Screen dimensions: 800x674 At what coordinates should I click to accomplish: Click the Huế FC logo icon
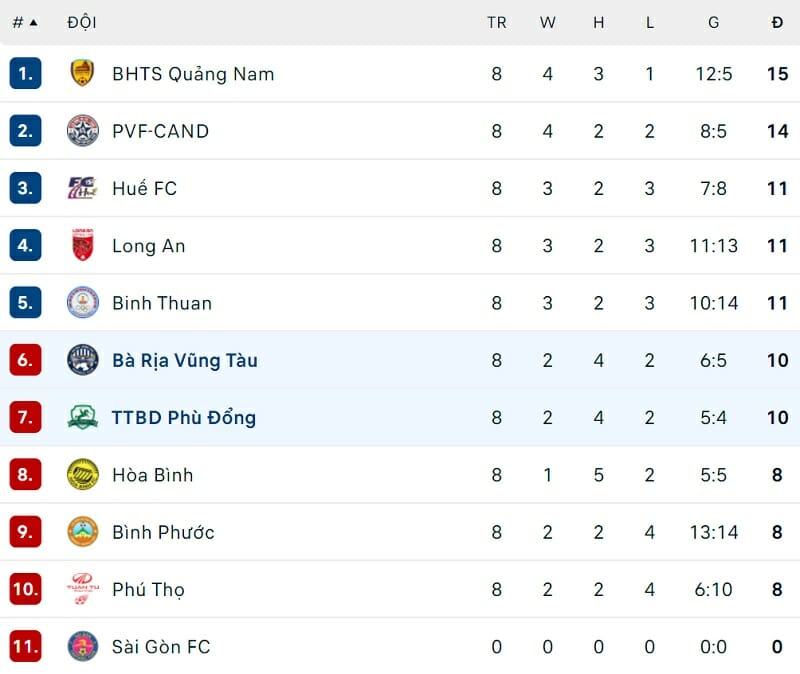[x=82, y=188]
